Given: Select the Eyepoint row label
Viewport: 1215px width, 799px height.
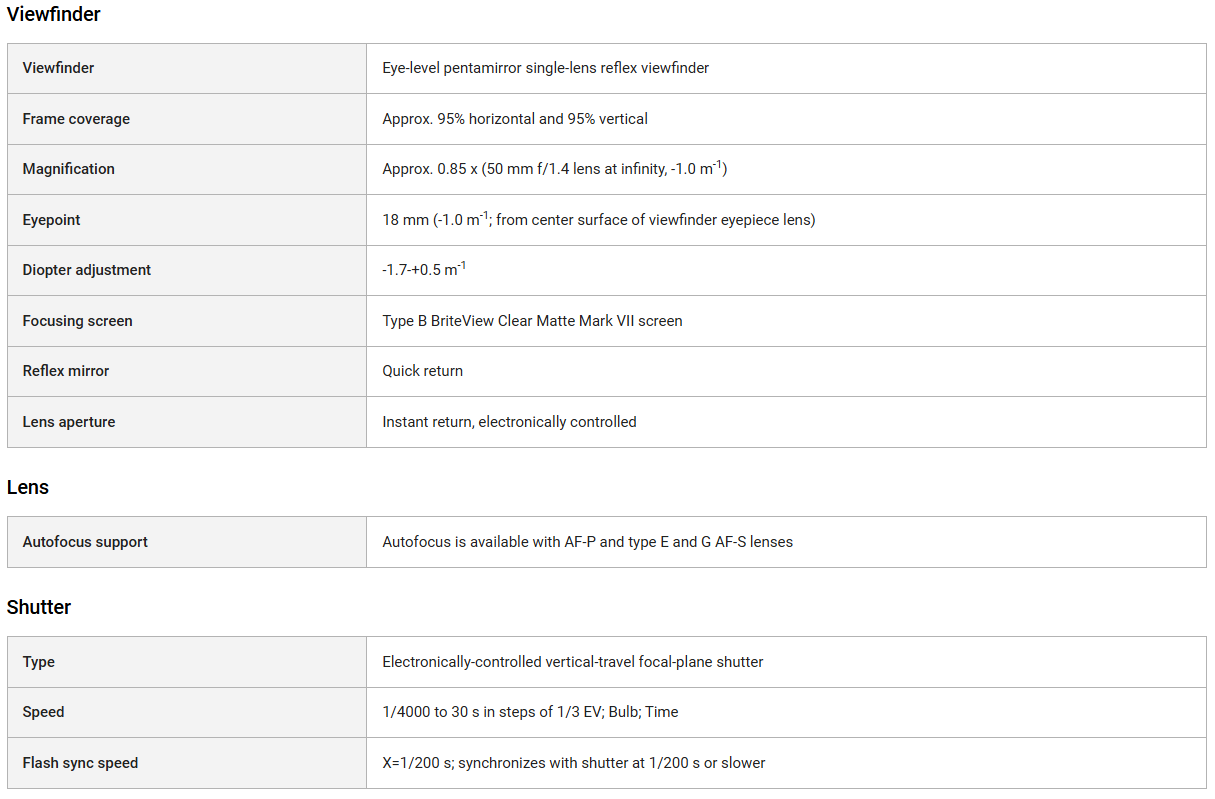Looking at the screenshot, I should (x=52, y=220).
